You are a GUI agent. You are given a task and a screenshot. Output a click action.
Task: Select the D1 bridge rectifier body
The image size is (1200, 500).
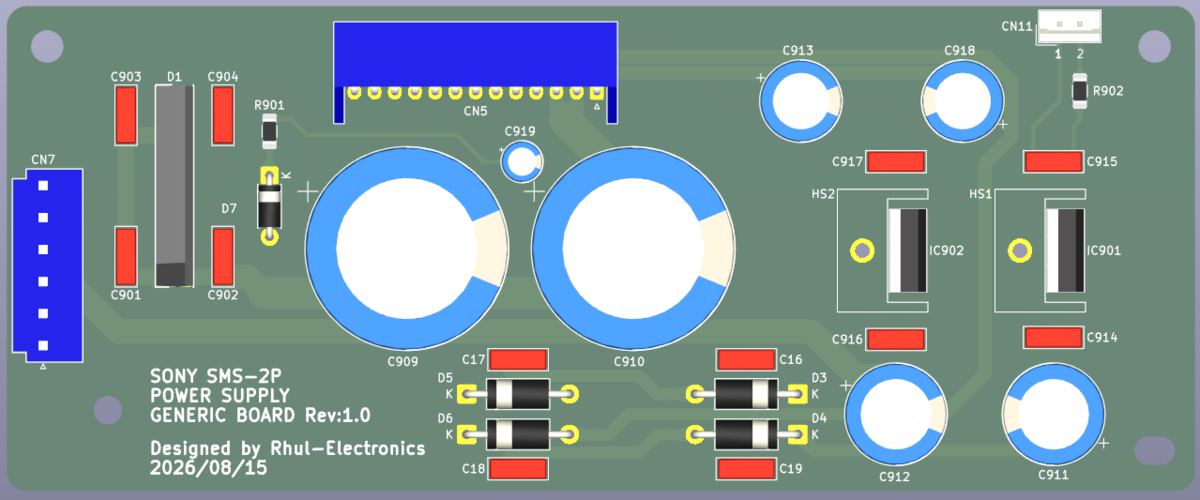point(174,185)
